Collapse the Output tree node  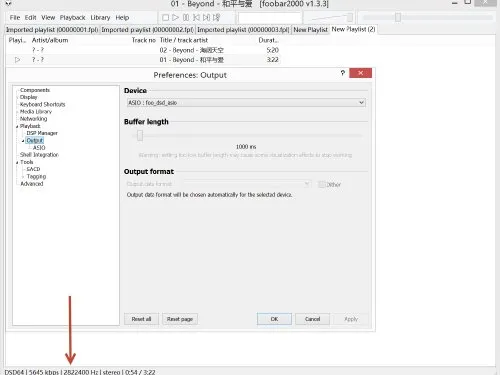click(23, 141)
